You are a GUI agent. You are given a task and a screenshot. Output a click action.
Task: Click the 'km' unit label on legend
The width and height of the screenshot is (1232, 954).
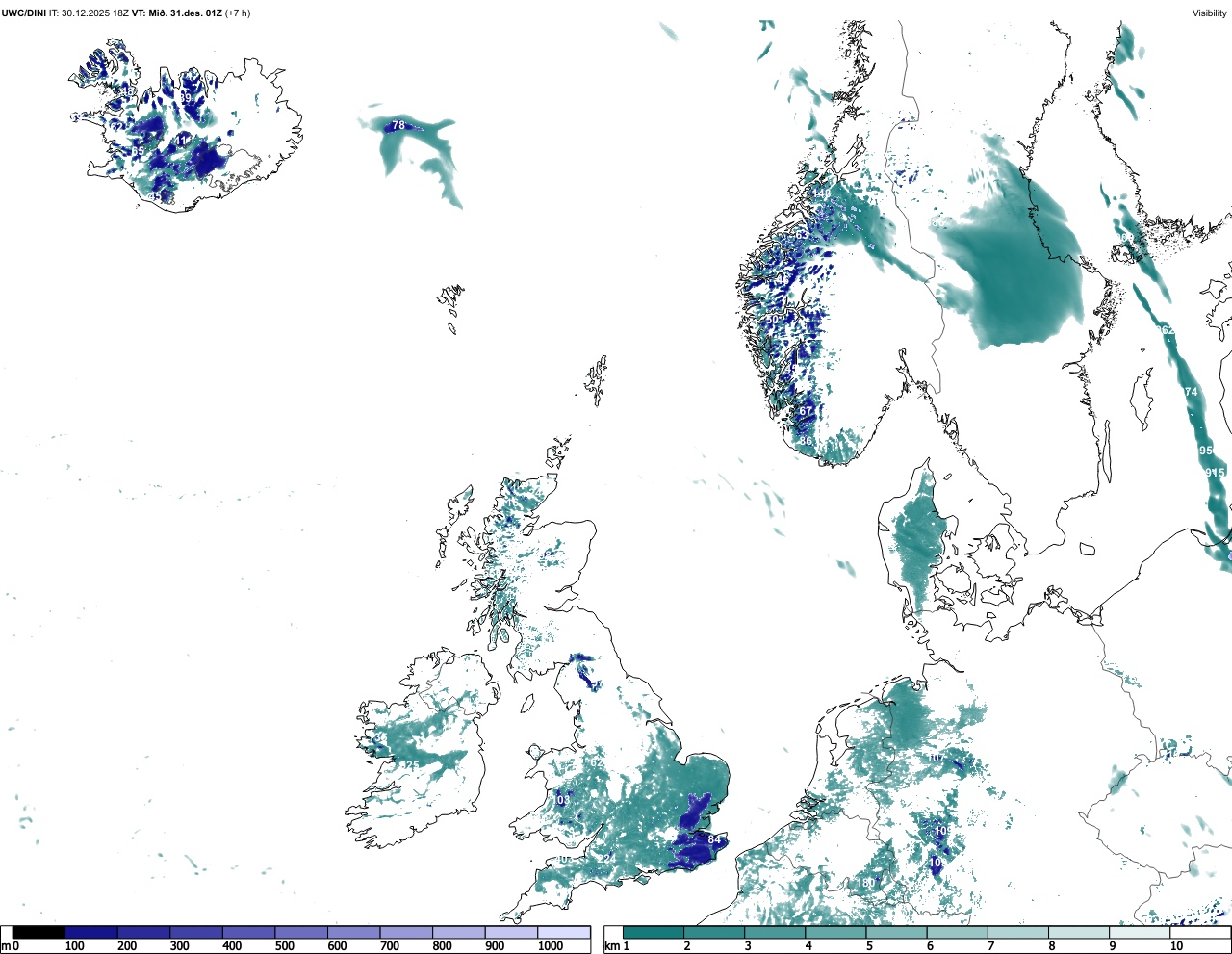(x=612, y=947)
